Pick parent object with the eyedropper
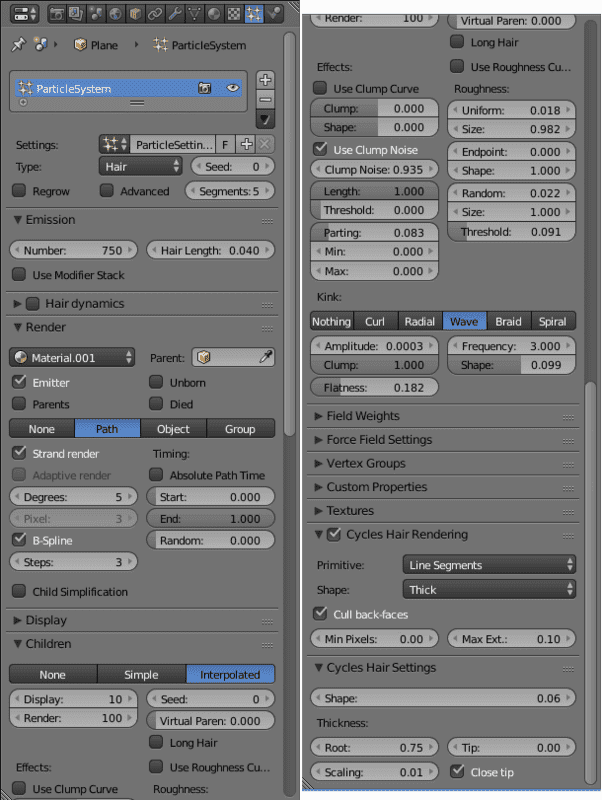The width and height of the screenshot is (602, 800). click(x=266, y=357)
